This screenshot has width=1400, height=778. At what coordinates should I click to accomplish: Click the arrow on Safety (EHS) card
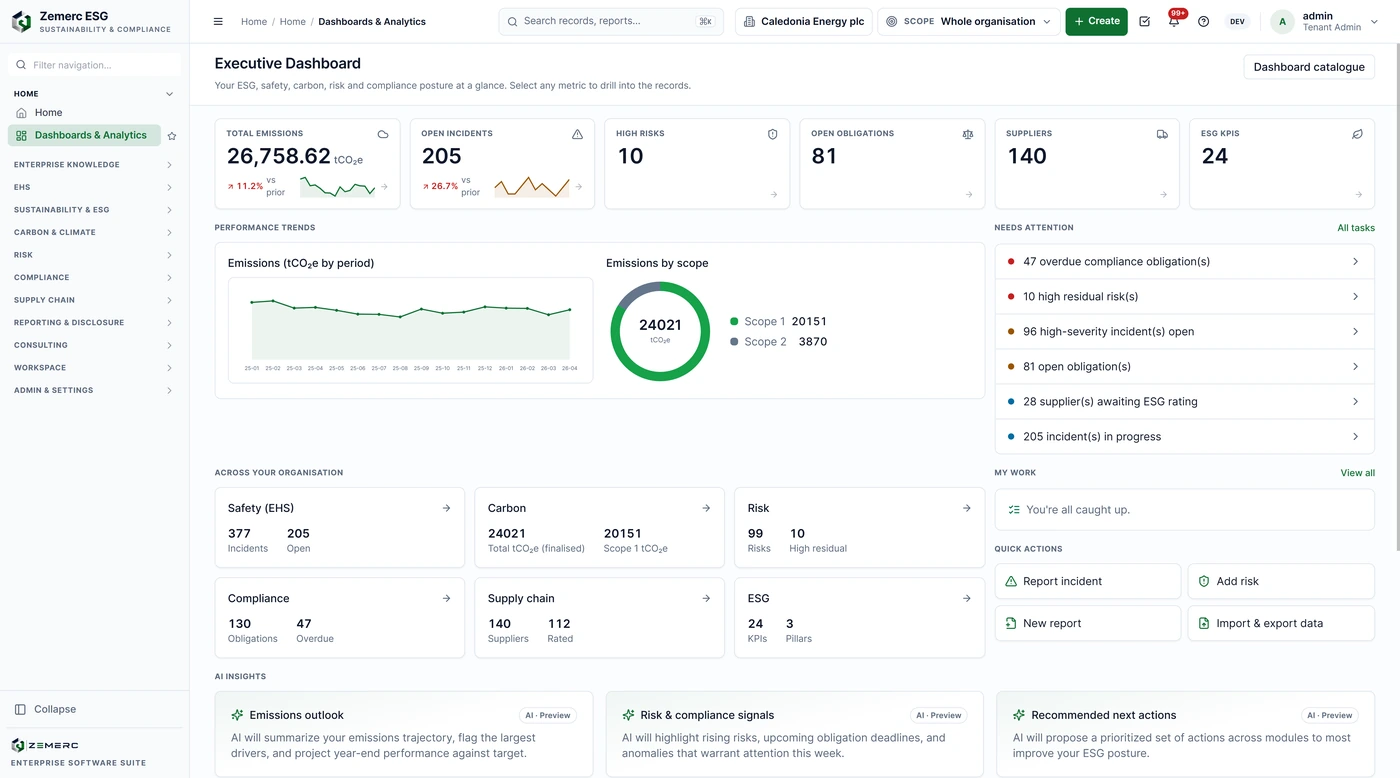point(446,508)
